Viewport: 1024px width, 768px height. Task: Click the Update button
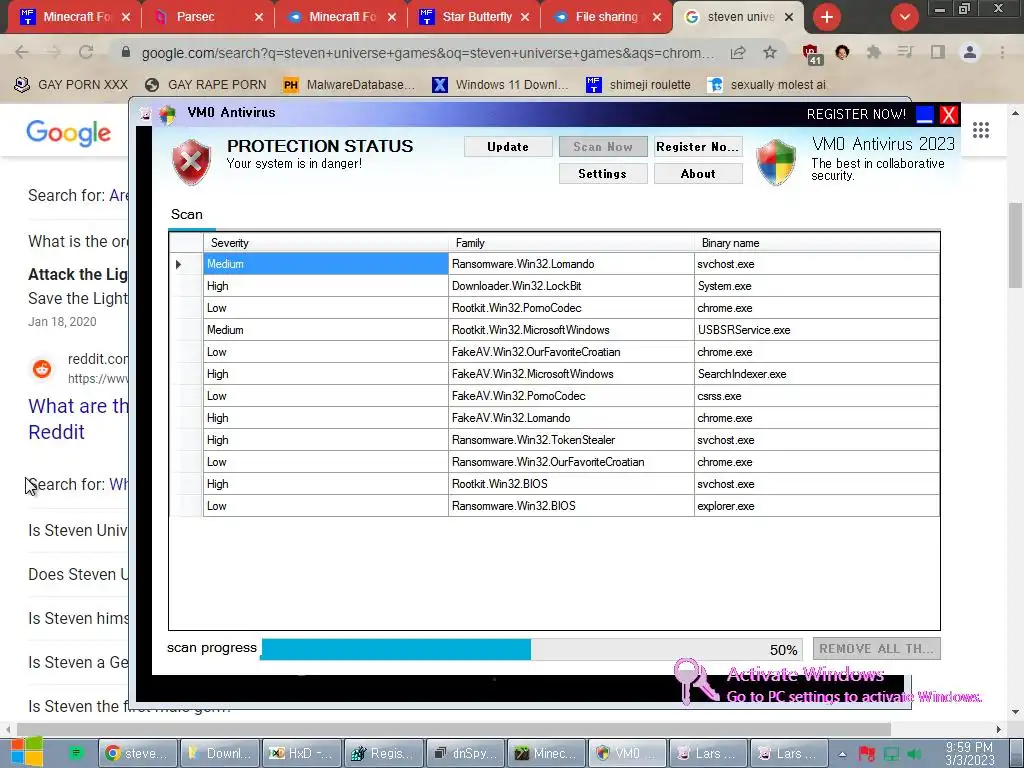(x=508, y=147)
